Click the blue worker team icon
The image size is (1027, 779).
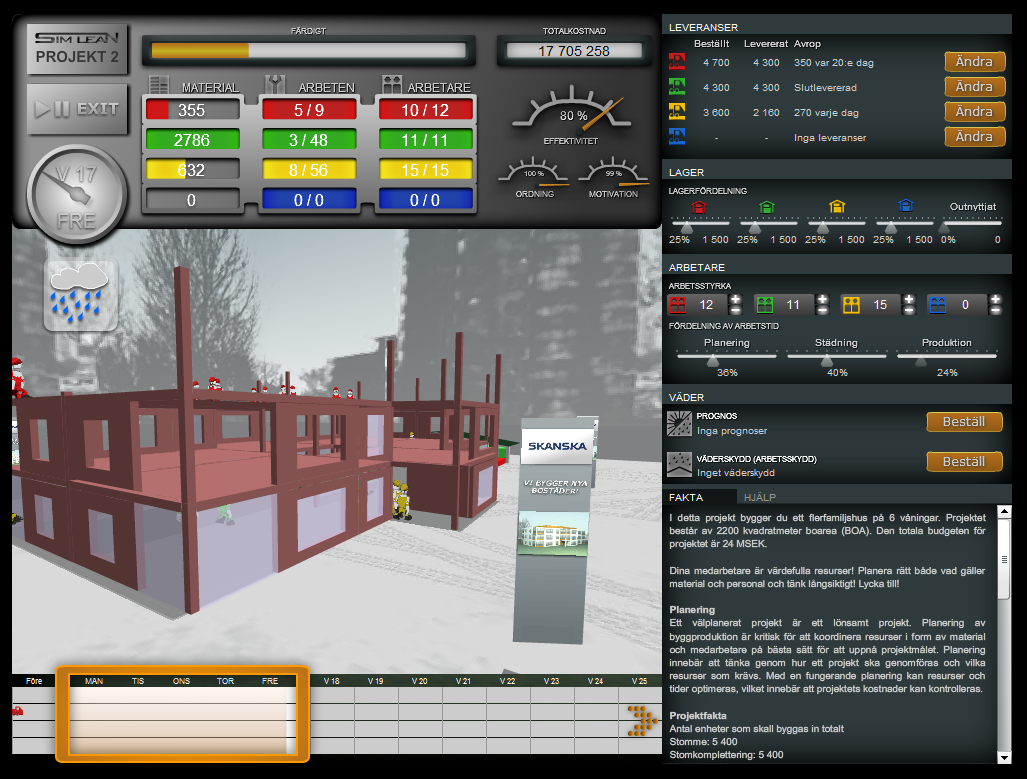coord(938,305)
